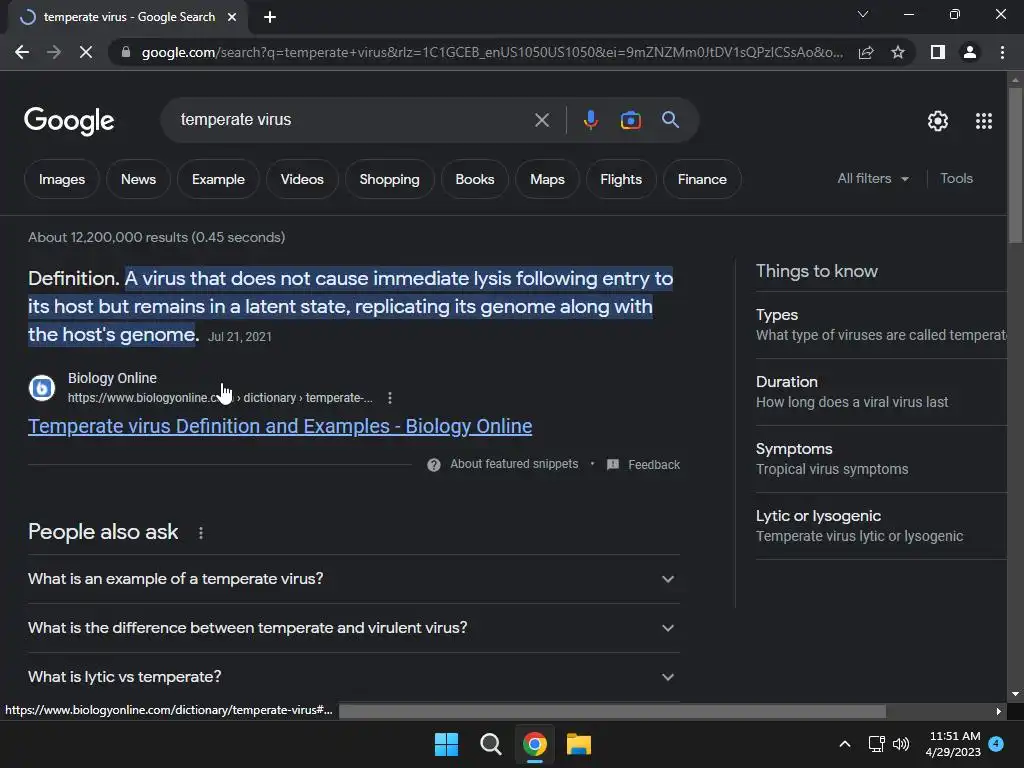Screen dimensions: 1024x768
Task: Click the address bar URL
Action: tap(492, 52)
